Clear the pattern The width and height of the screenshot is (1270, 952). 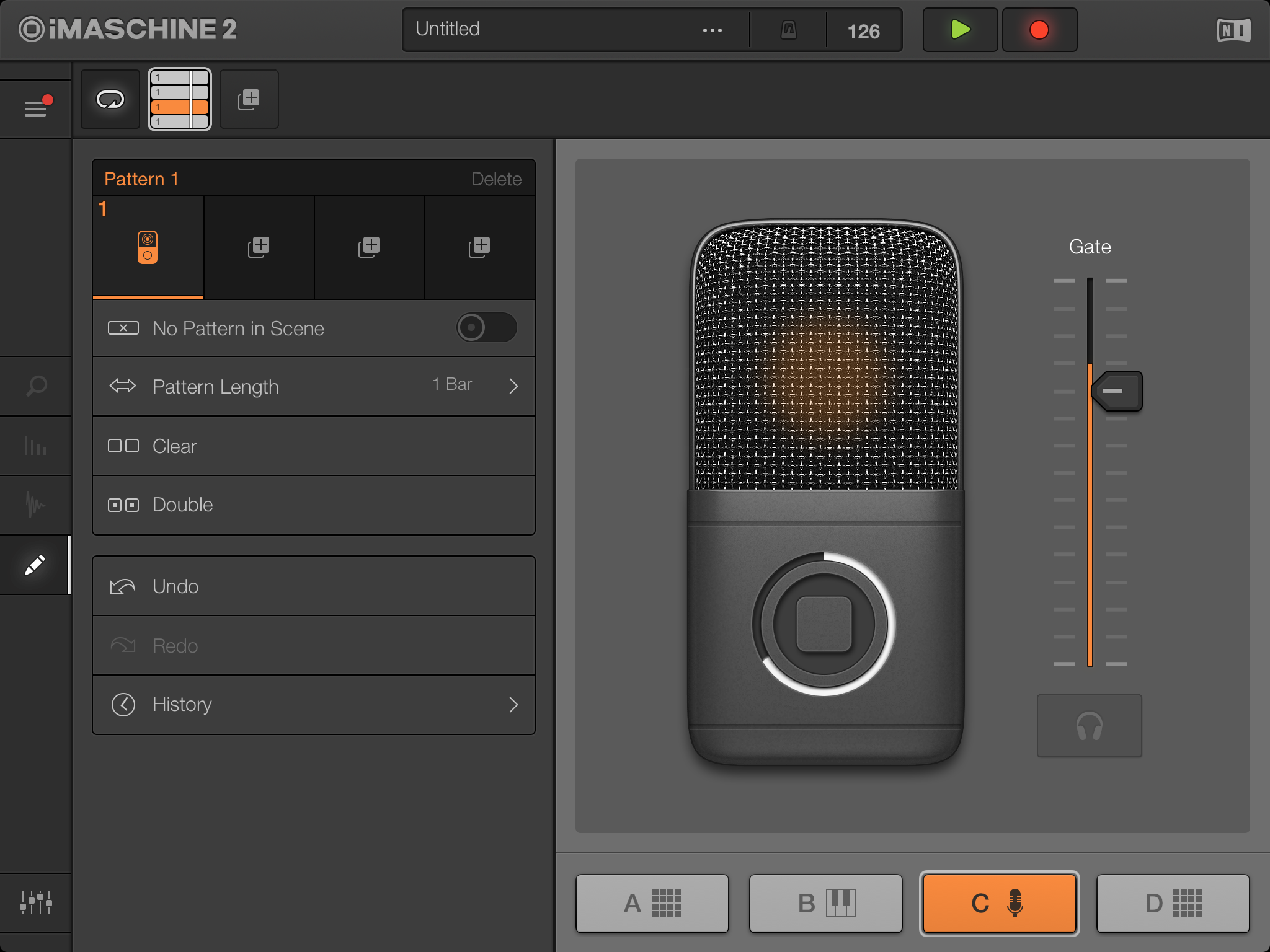pos(314,446)
